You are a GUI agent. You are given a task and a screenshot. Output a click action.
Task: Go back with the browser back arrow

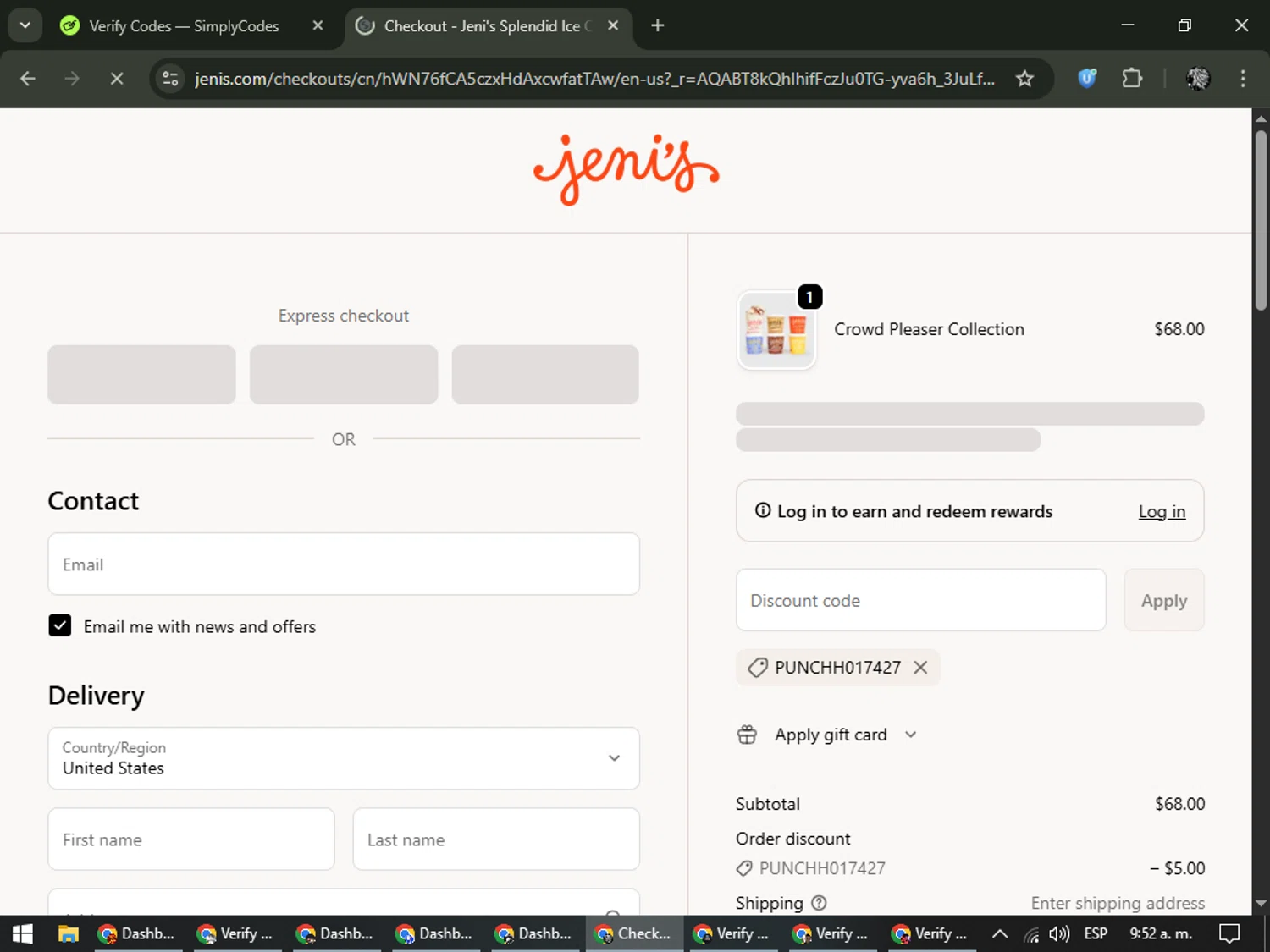pyautogui.click(x=28, y=79)
